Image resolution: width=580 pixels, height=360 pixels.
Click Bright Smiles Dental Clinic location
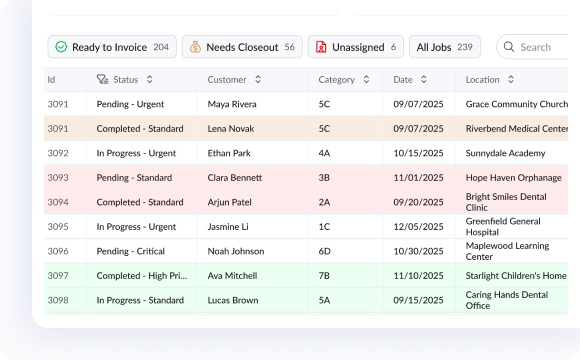506,202
